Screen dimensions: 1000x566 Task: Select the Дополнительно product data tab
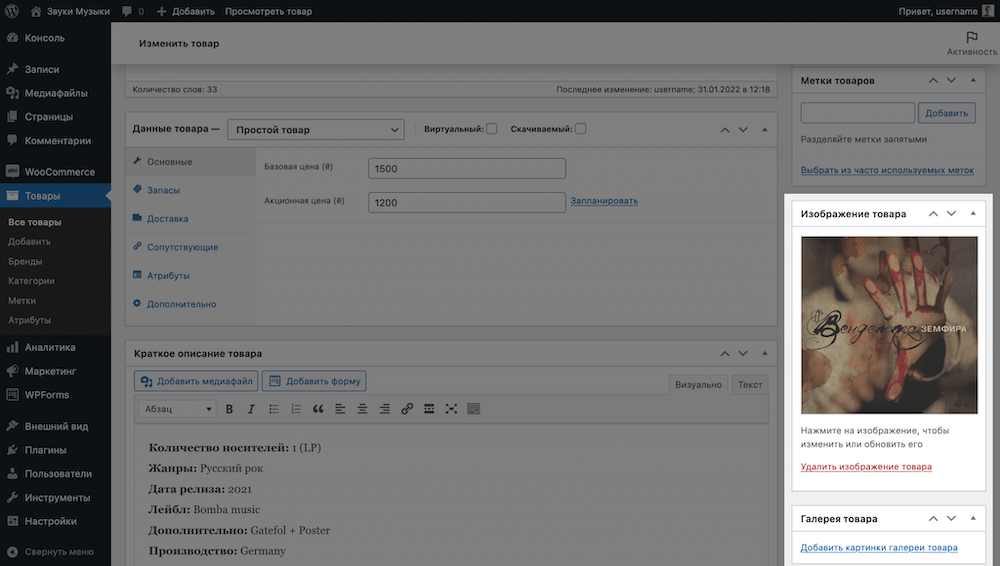click(191, 304)
